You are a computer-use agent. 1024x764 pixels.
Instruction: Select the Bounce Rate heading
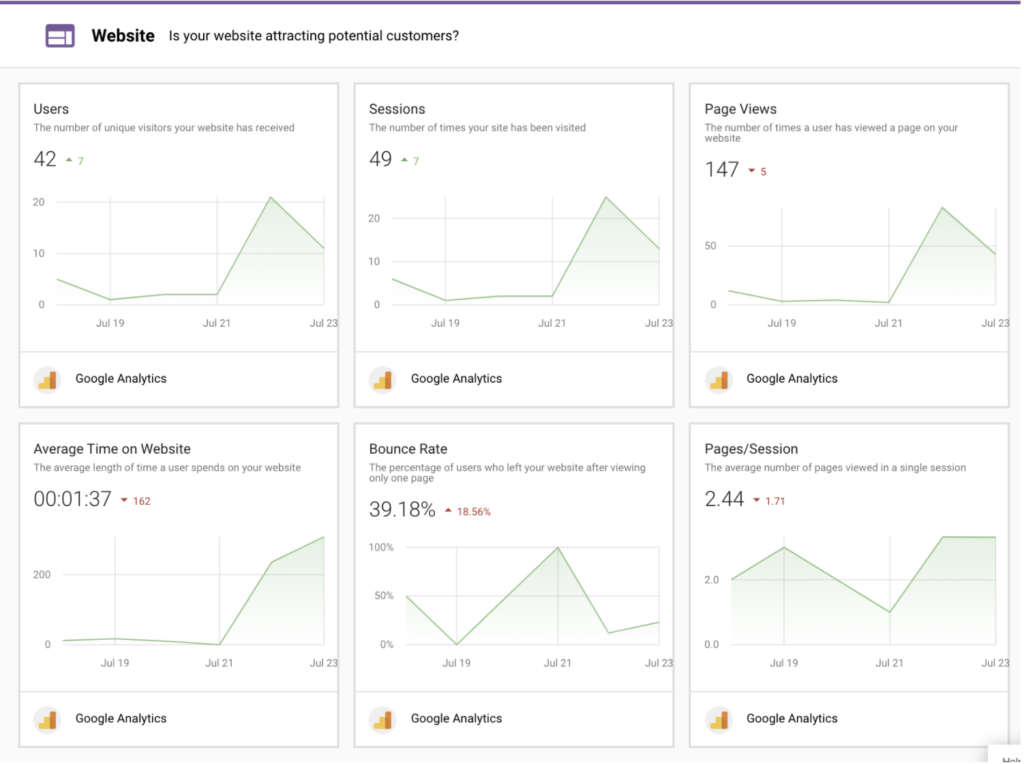(408, 449)
